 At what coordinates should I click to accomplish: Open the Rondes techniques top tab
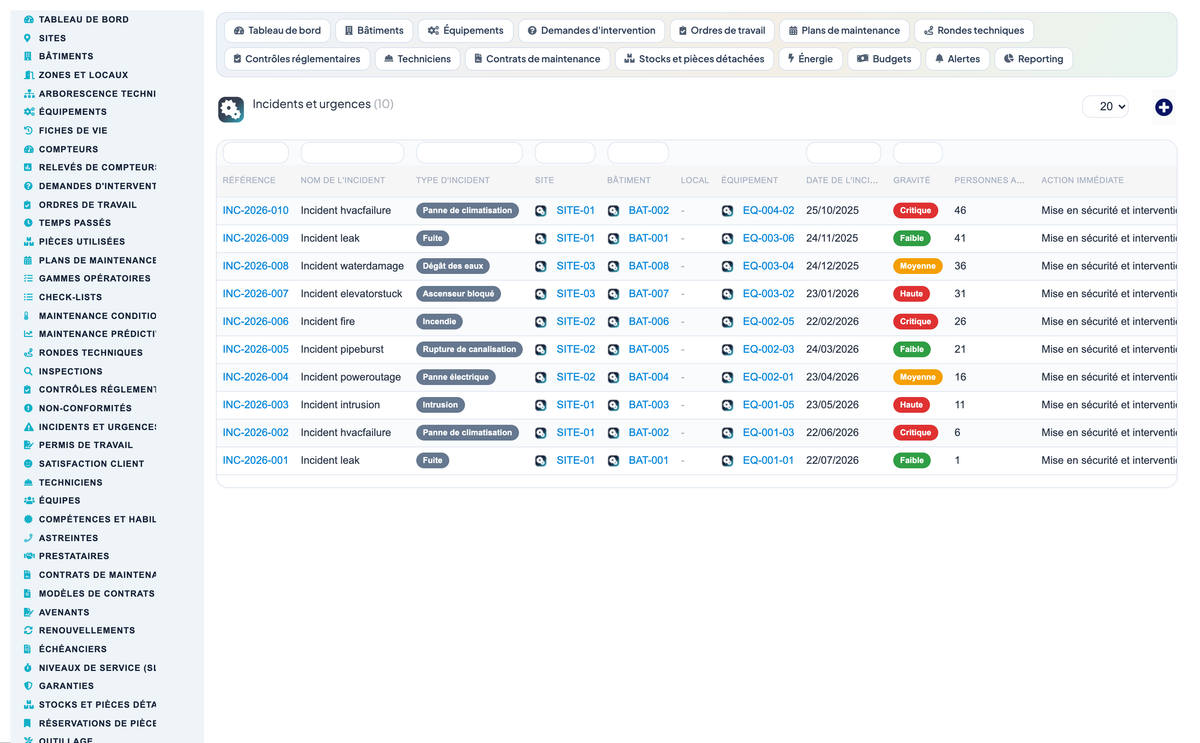tap(975, 31)
